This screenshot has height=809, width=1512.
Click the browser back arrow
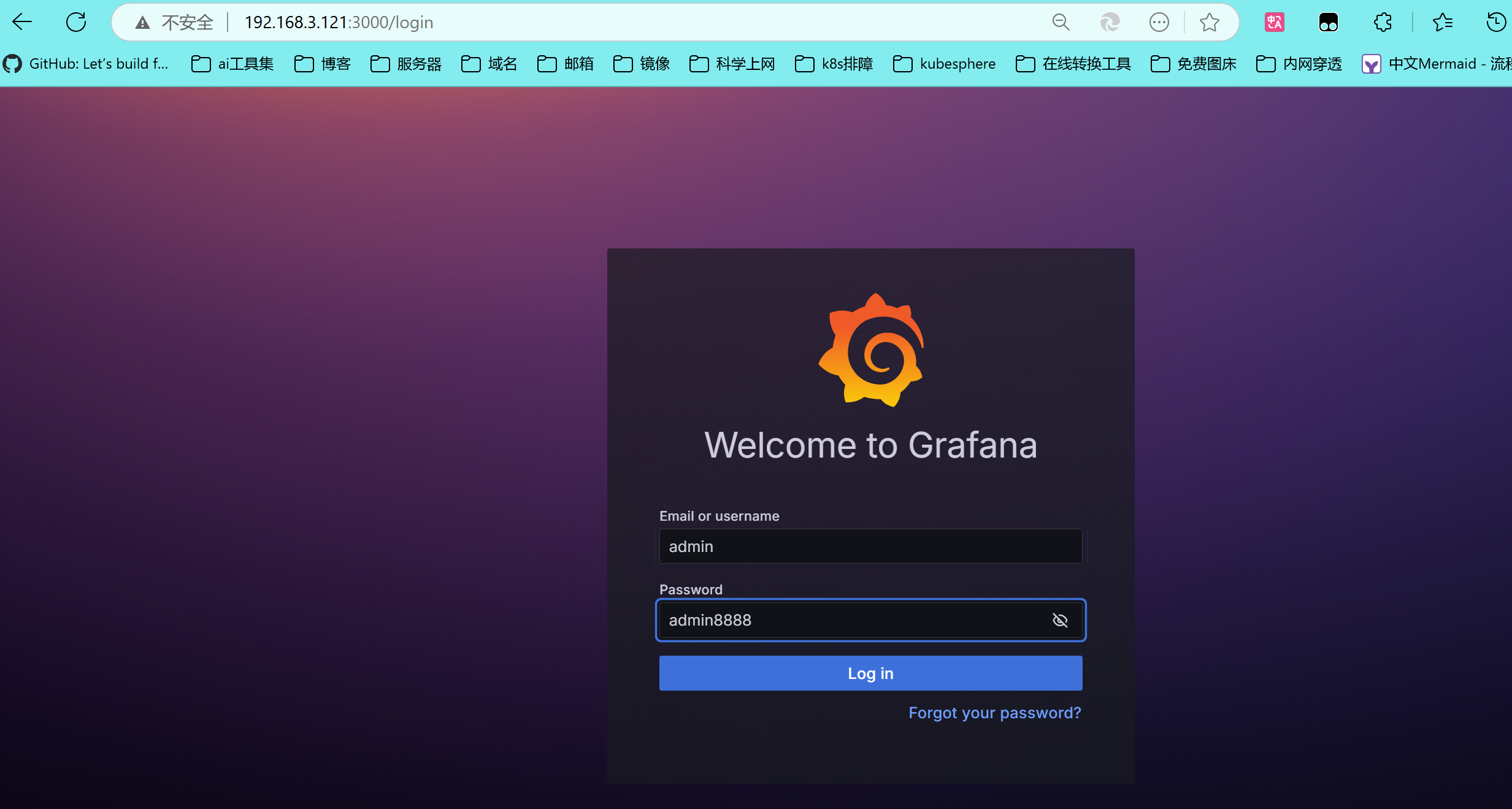[x=22, y=23]
